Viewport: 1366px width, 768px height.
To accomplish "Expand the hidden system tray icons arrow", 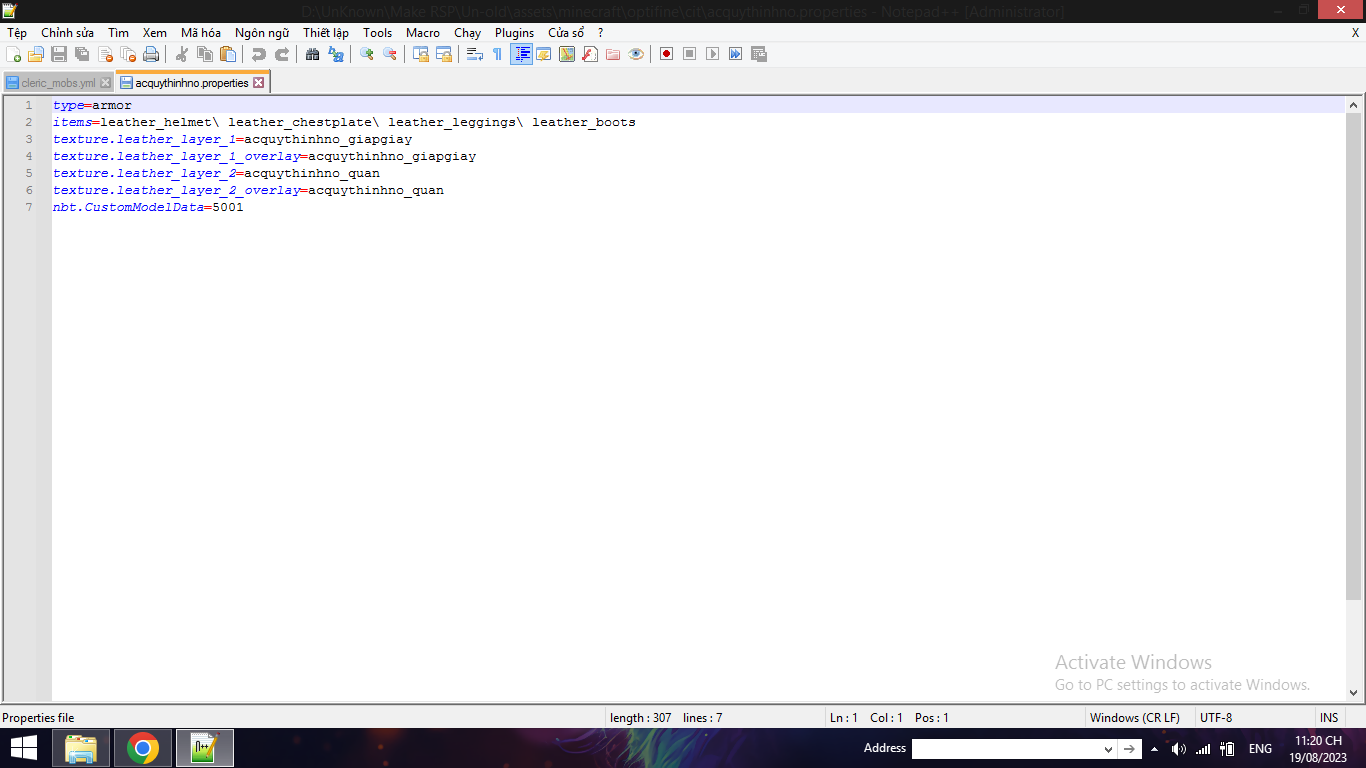I will (1155, 749).
